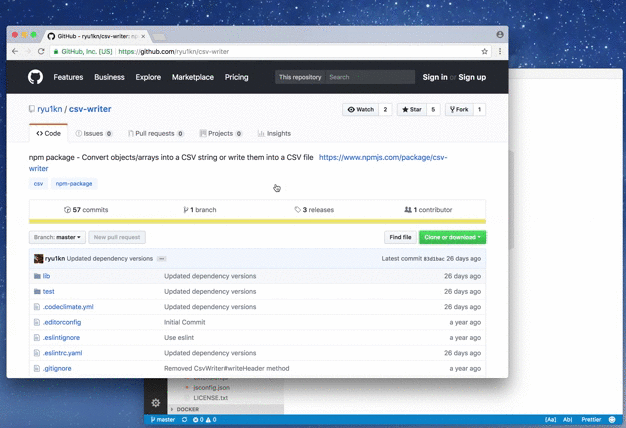Image resolution: width=626 pixels, height=428 pixels.
Task: Click the test folder icon
Action: [x=37, y=291]
